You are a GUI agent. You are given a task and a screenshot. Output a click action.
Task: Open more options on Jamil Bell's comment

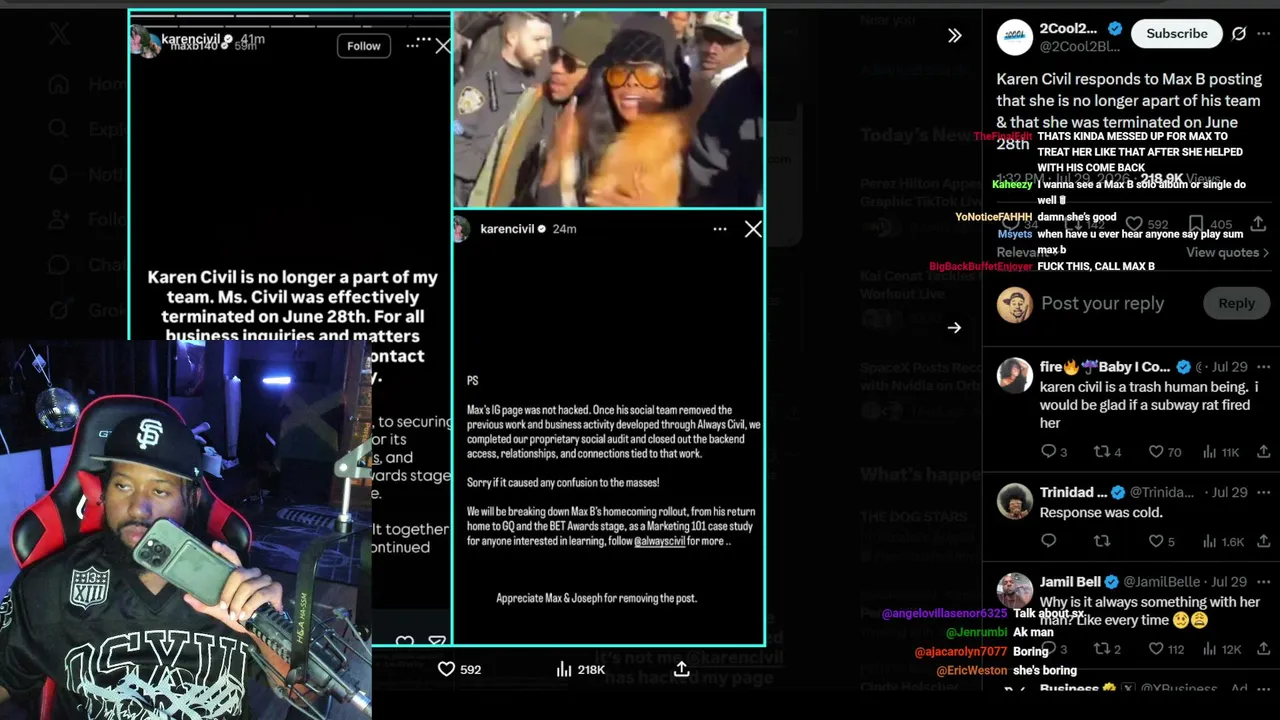coord(1264,581)
